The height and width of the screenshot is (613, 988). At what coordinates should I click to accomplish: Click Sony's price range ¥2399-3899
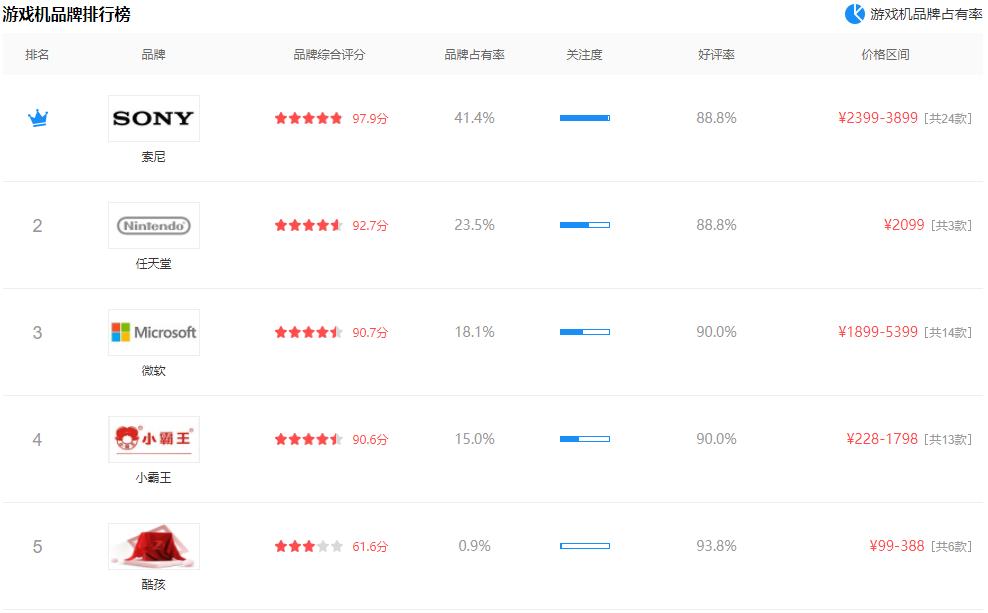(878, 118)
